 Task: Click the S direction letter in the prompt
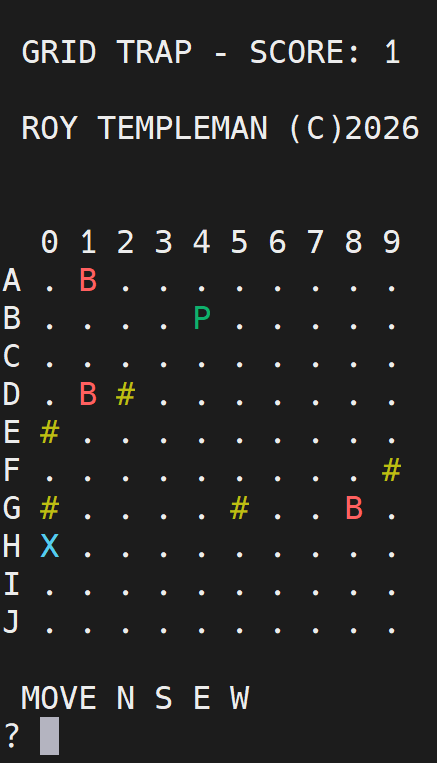click(164, 698)
